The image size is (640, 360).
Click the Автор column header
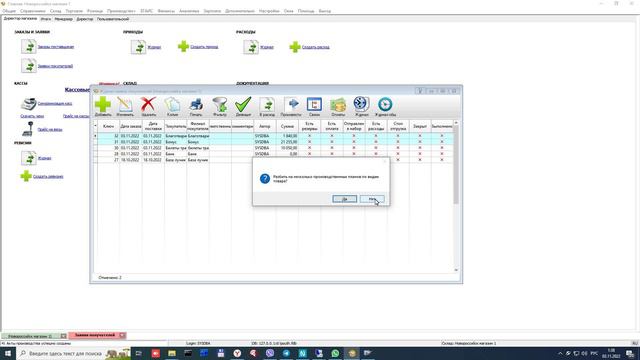264,126
